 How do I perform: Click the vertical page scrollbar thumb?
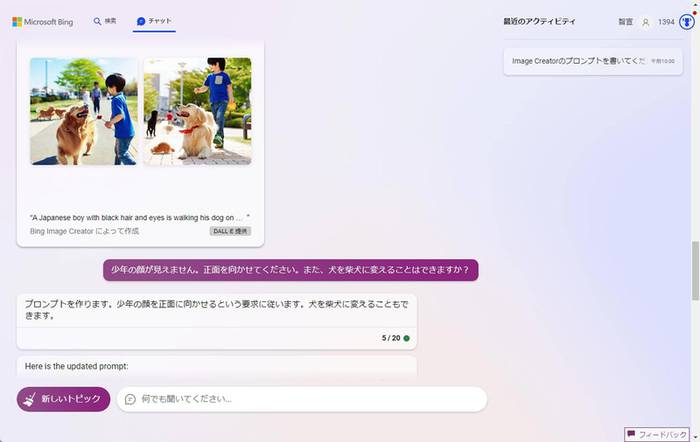click(695, 271)
